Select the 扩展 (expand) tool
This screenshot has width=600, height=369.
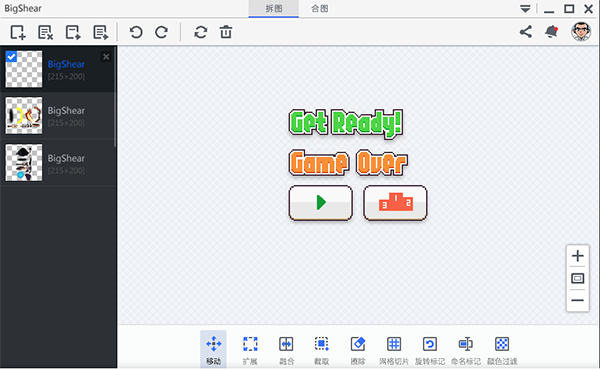click(x=250, y=349)
